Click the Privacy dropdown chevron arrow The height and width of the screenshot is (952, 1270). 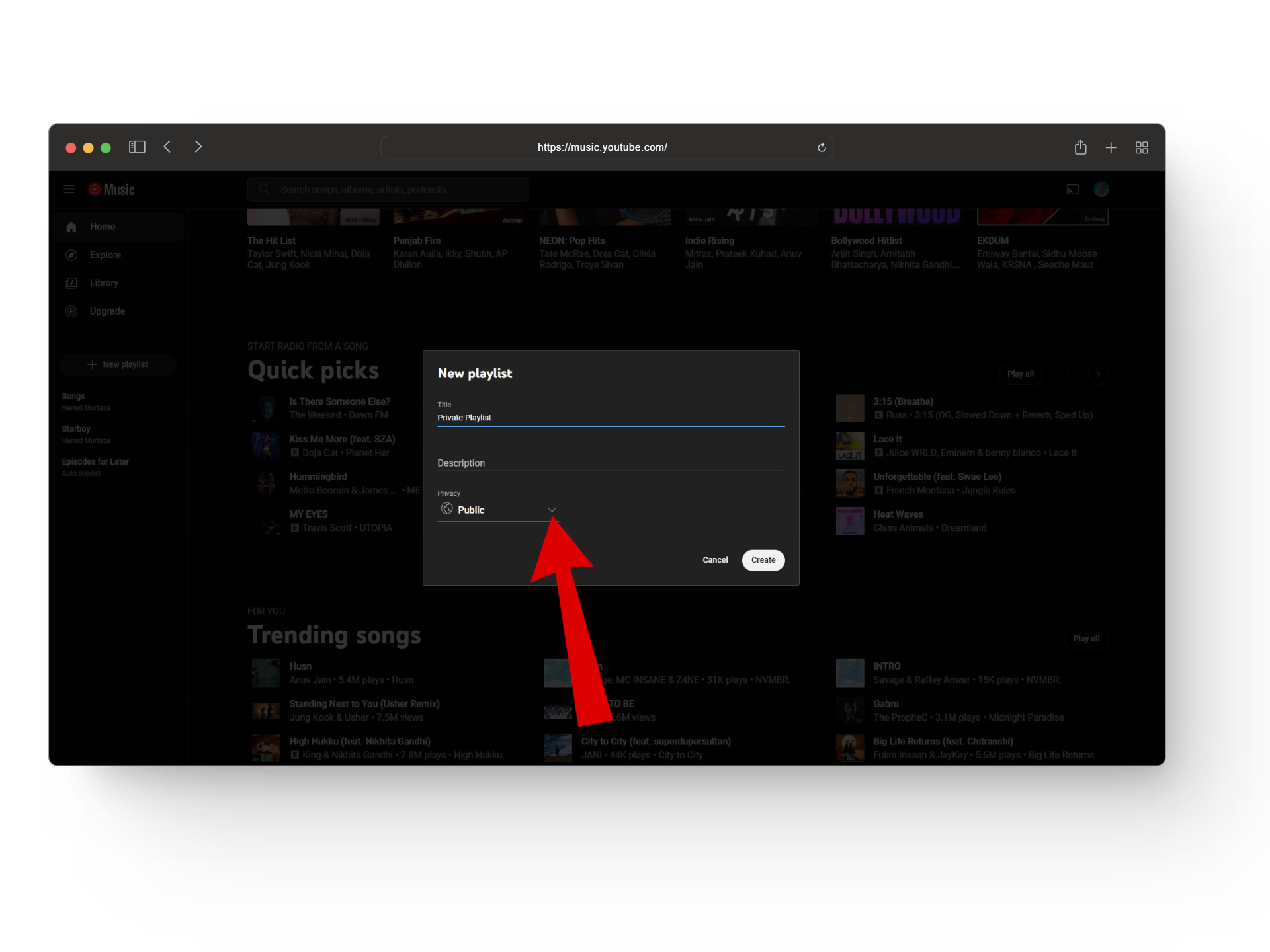point(552,510)
